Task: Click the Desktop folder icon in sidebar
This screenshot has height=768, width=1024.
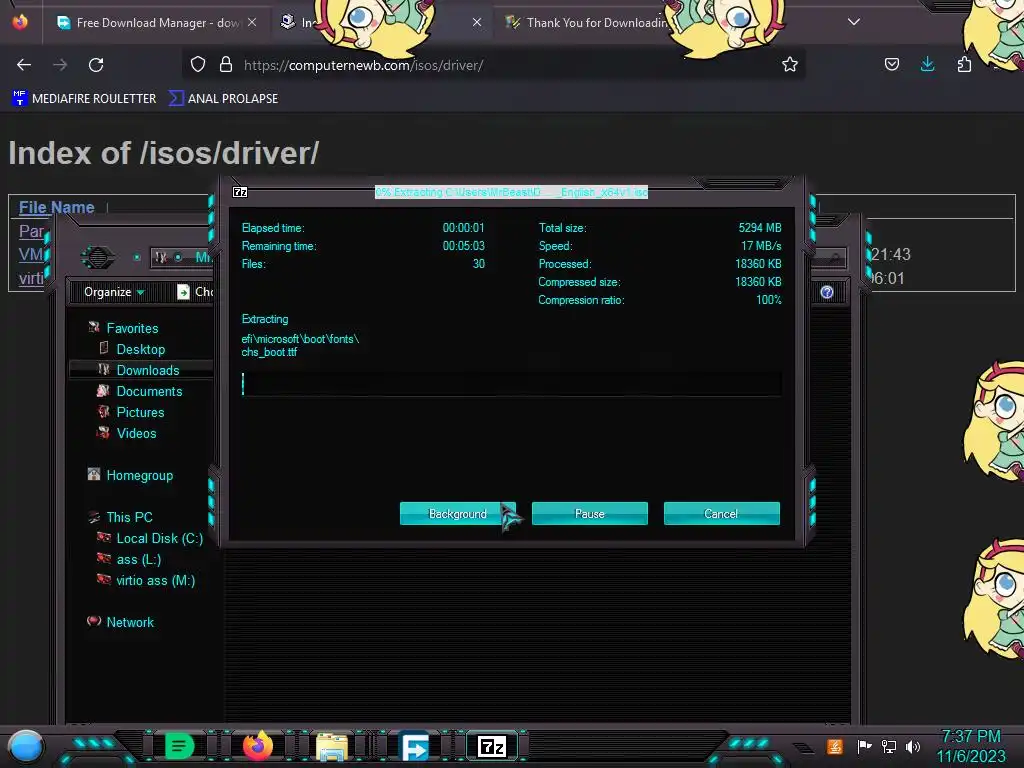Action: tap(104, 348)
